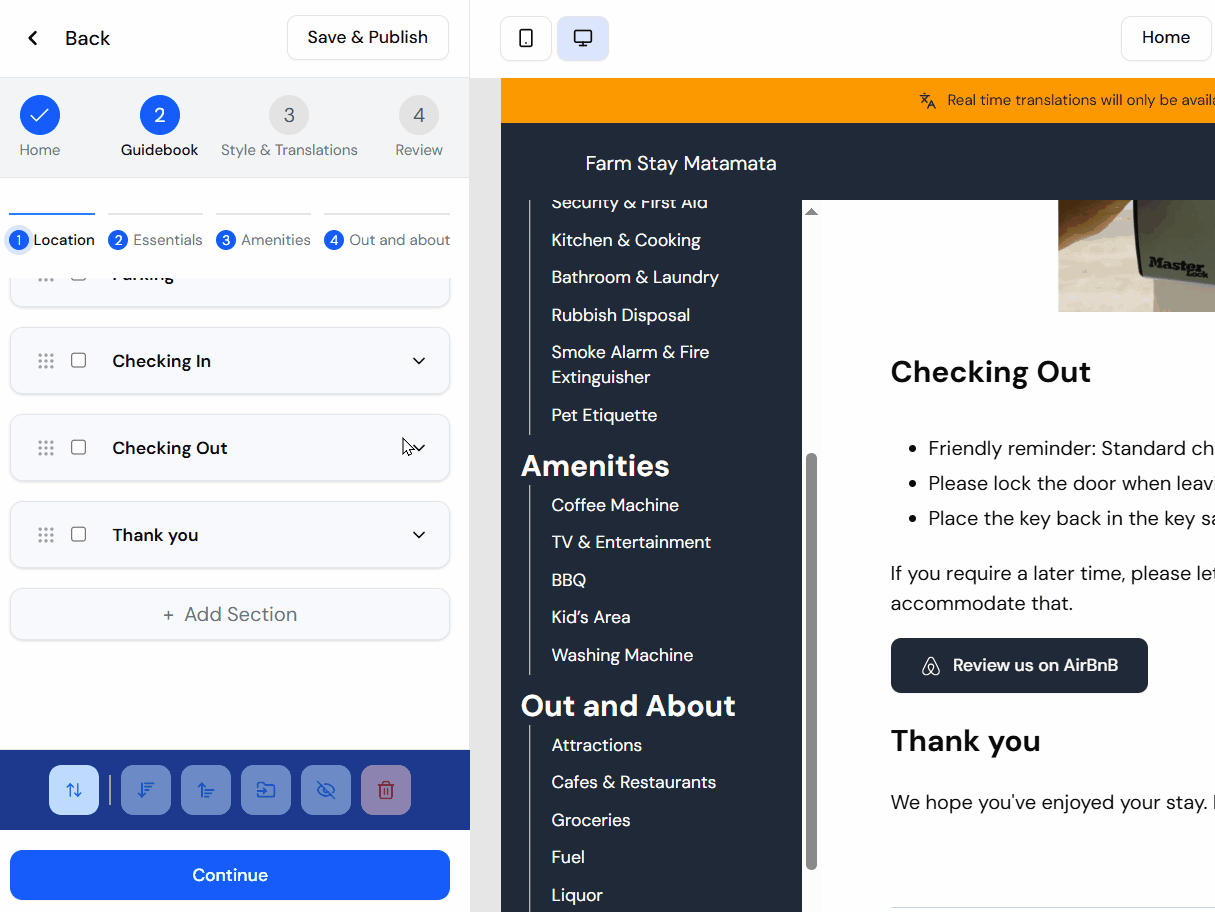Screen dimensions: 1215x912
Task: Open the Style & Translations step
Action: [x=289, y=127]
